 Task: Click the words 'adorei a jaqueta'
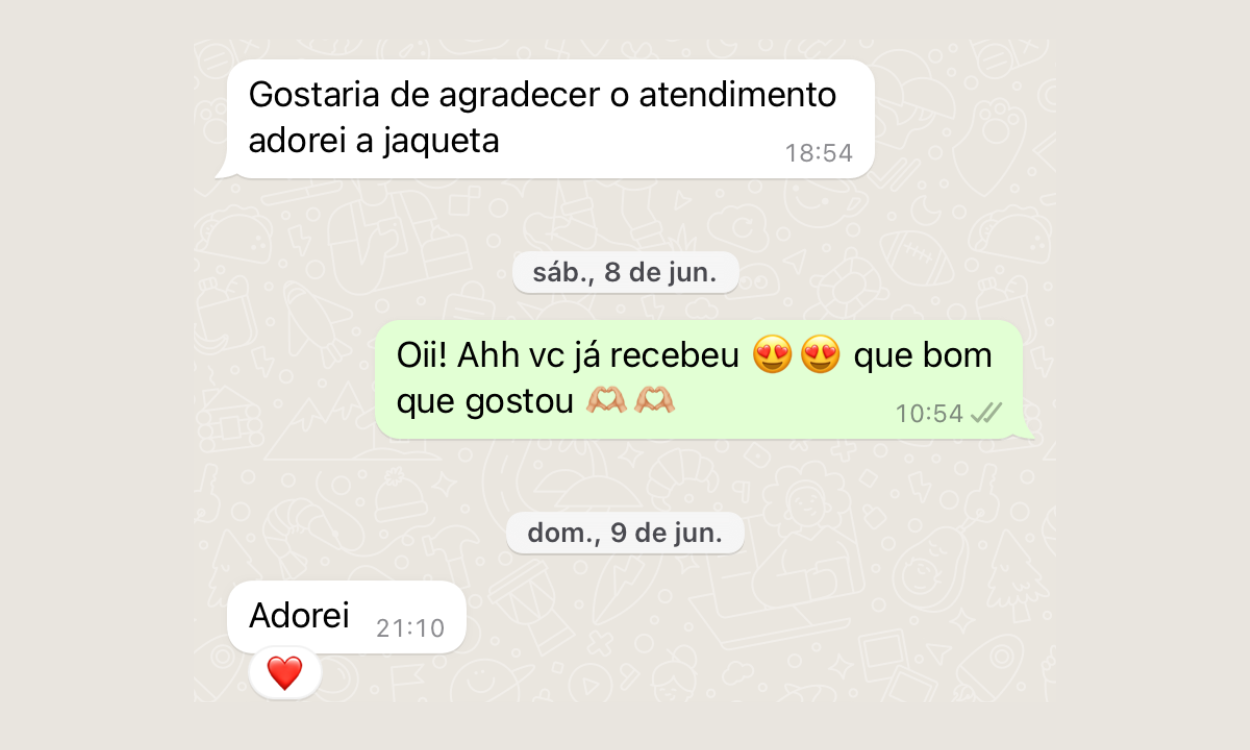coord(374,142)
